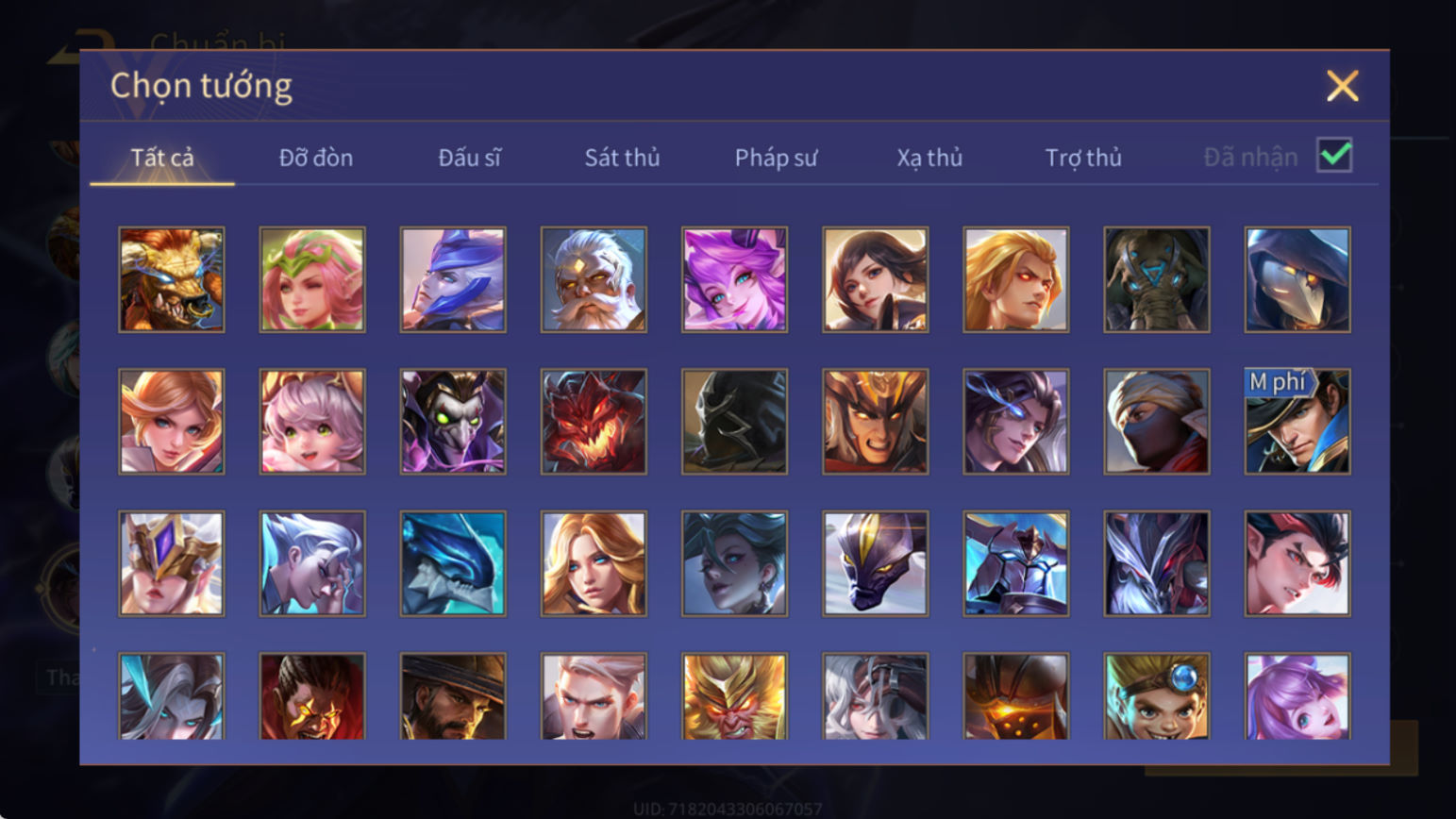Pick the elephant-masked hero portrait
Screen dimensions: 1456x819
click(x=1157, y=279)
